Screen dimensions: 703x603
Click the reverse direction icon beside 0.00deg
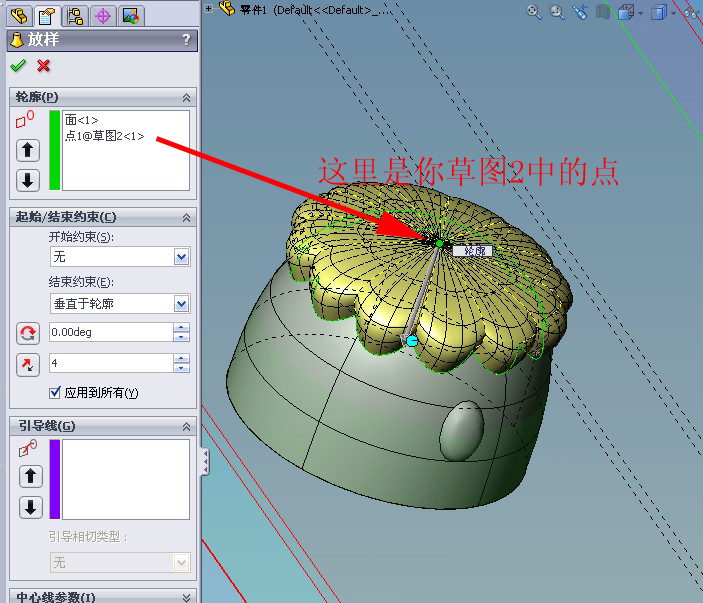pyautogui.click(x=28, y=333)
